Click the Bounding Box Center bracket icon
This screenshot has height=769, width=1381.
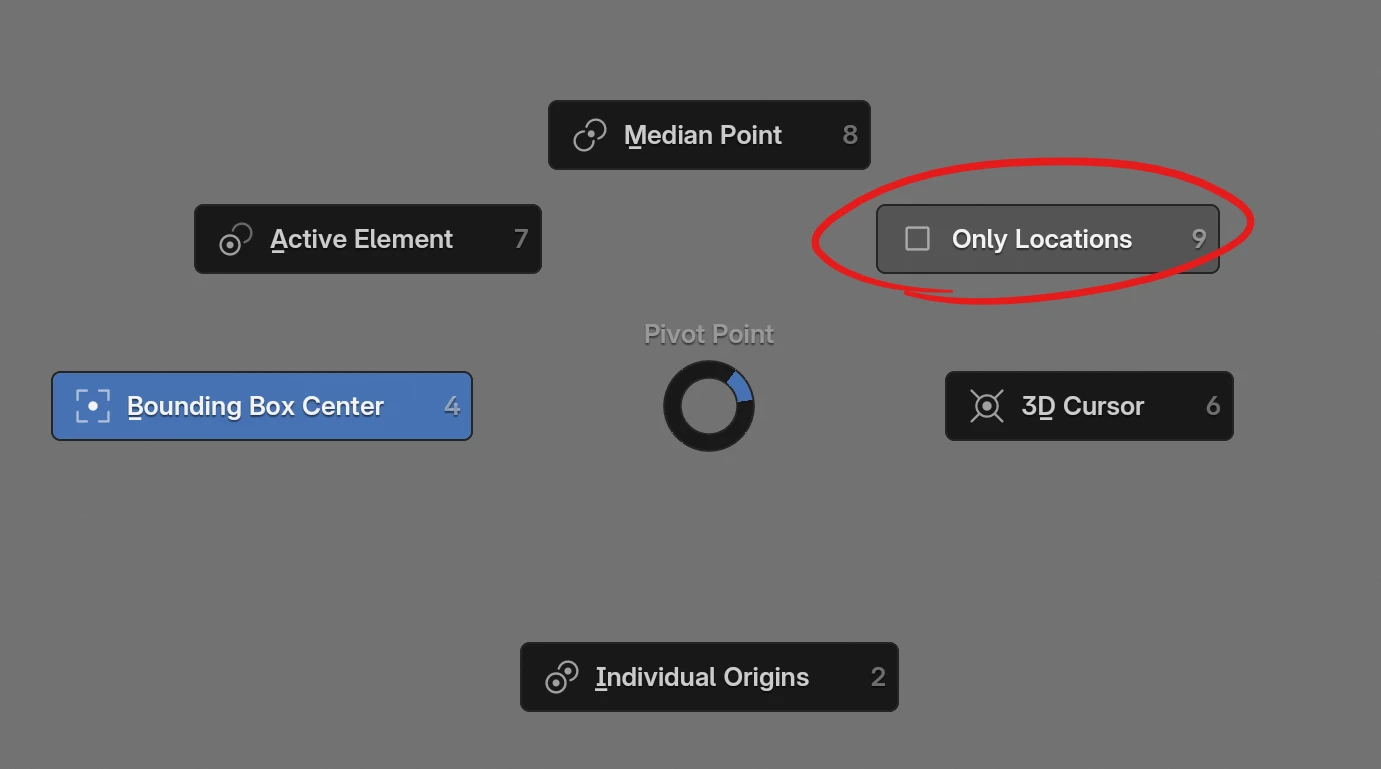click(x=93, y=406)
